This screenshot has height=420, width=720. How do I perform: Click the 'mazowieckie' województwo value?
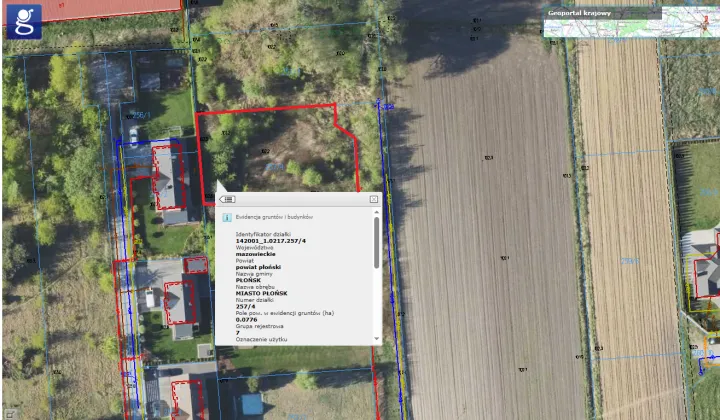[x=255, y=254]
